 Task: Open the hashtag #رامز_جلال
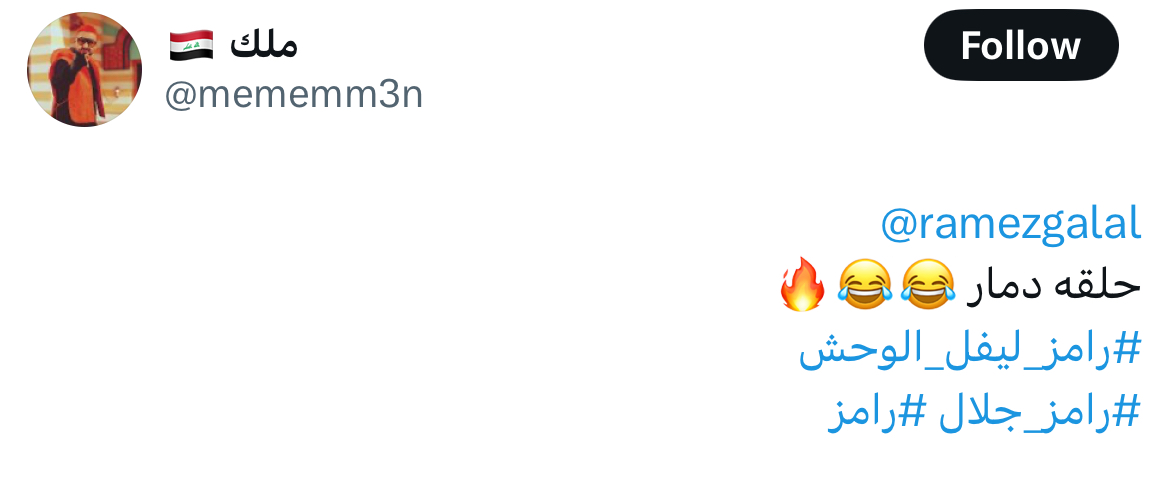point(1038,412)
